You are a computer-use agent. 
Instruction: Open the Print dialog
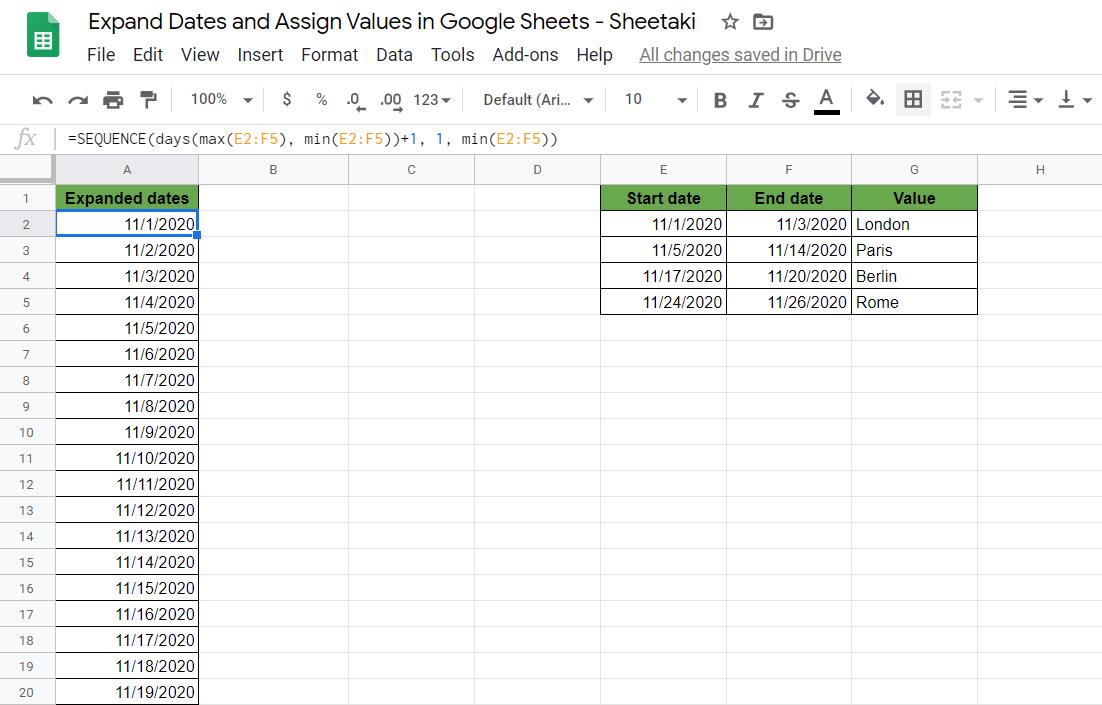click(113, 99)
